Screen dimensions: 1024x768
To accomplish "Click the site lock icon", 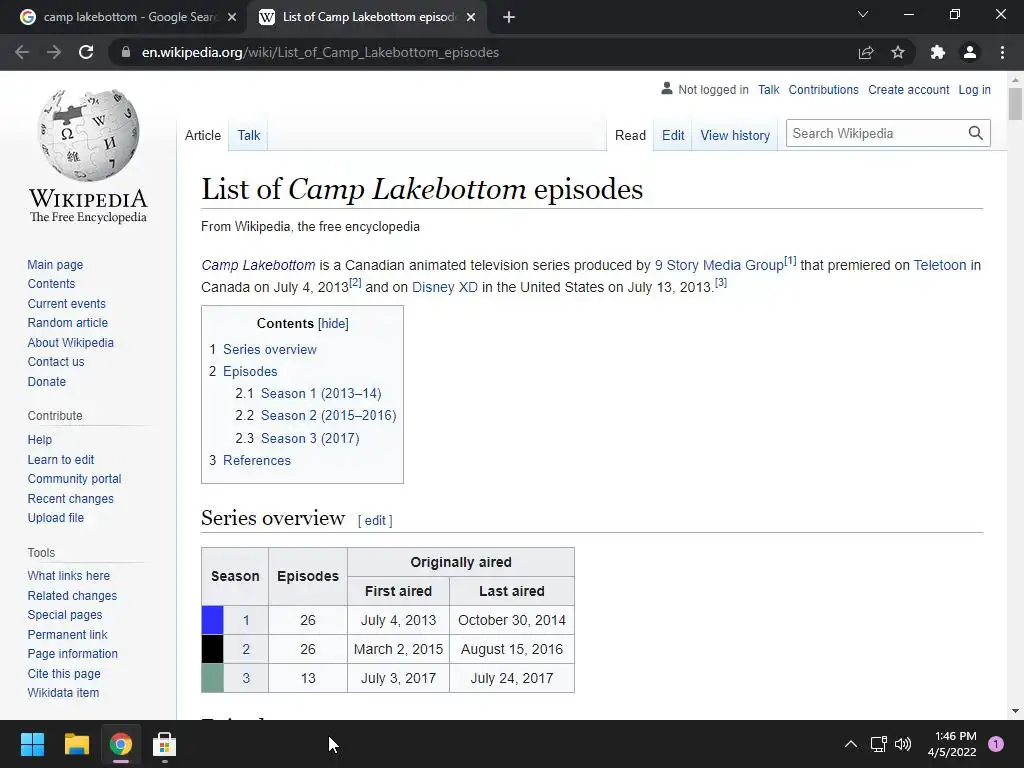I will 126,52.
